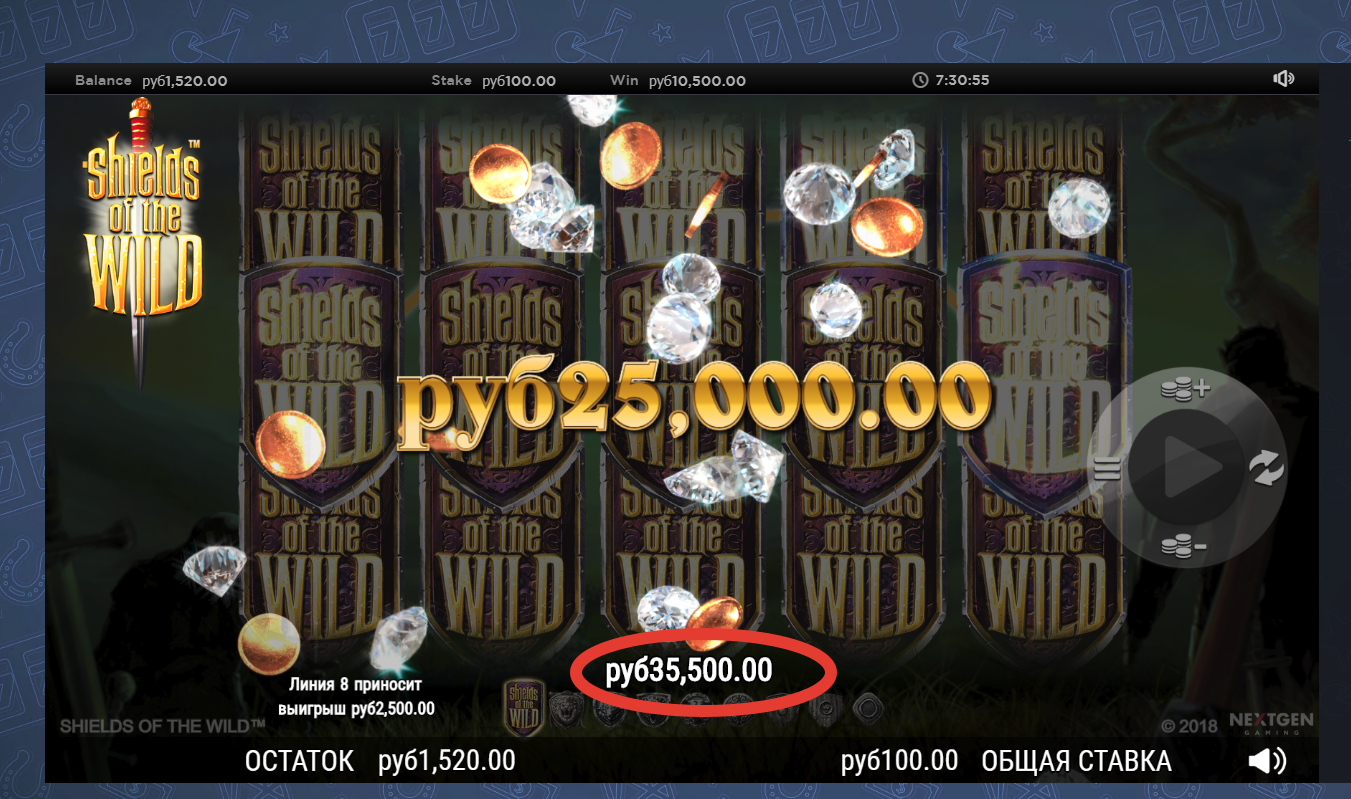Click the Balance amount in top bar

point(185,81)
